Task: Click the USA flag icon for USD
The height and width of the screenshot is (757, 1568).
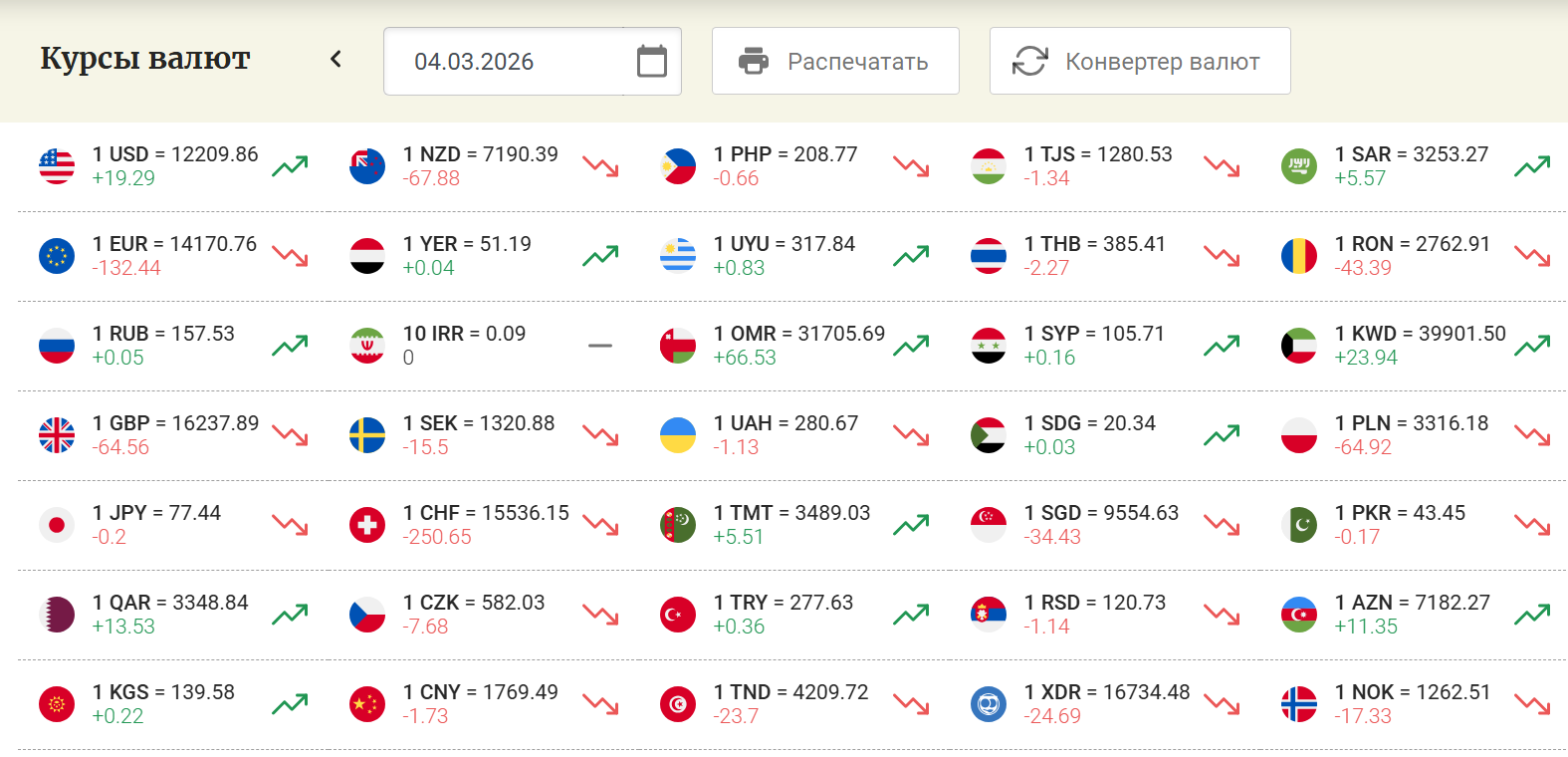Action: (57, 166)
